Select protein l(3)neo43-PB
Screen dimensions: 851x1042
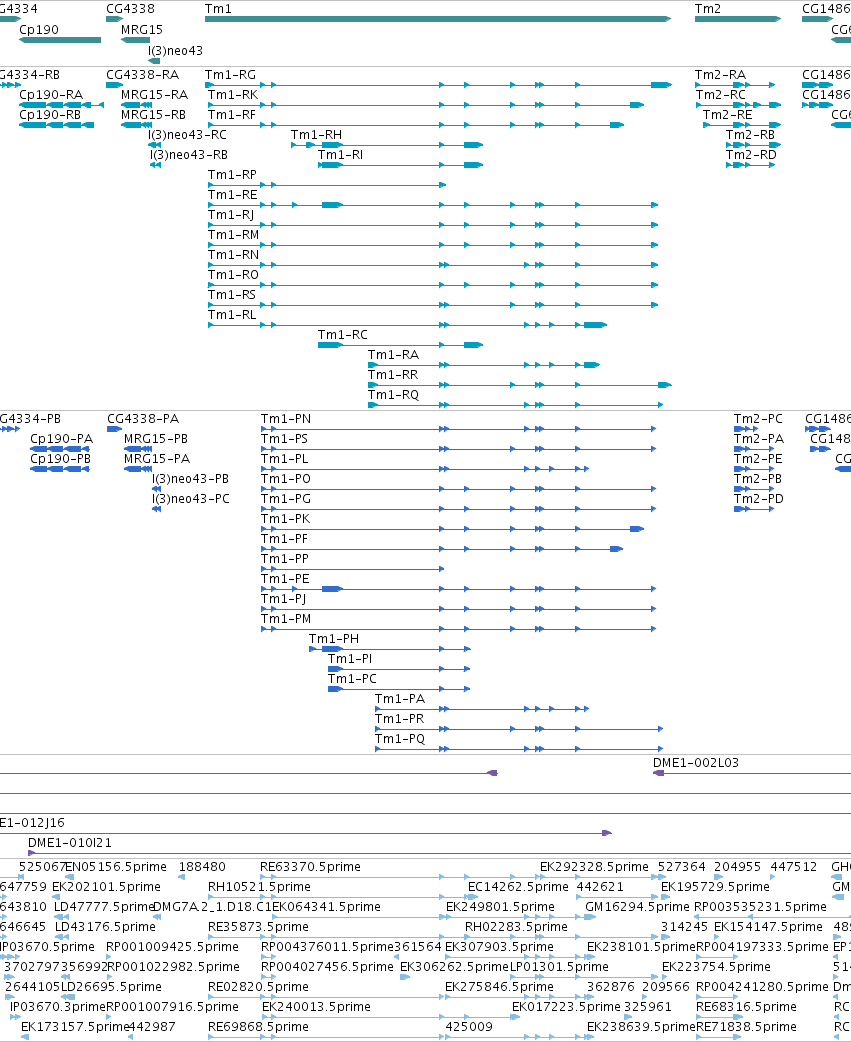coord(157,489)
